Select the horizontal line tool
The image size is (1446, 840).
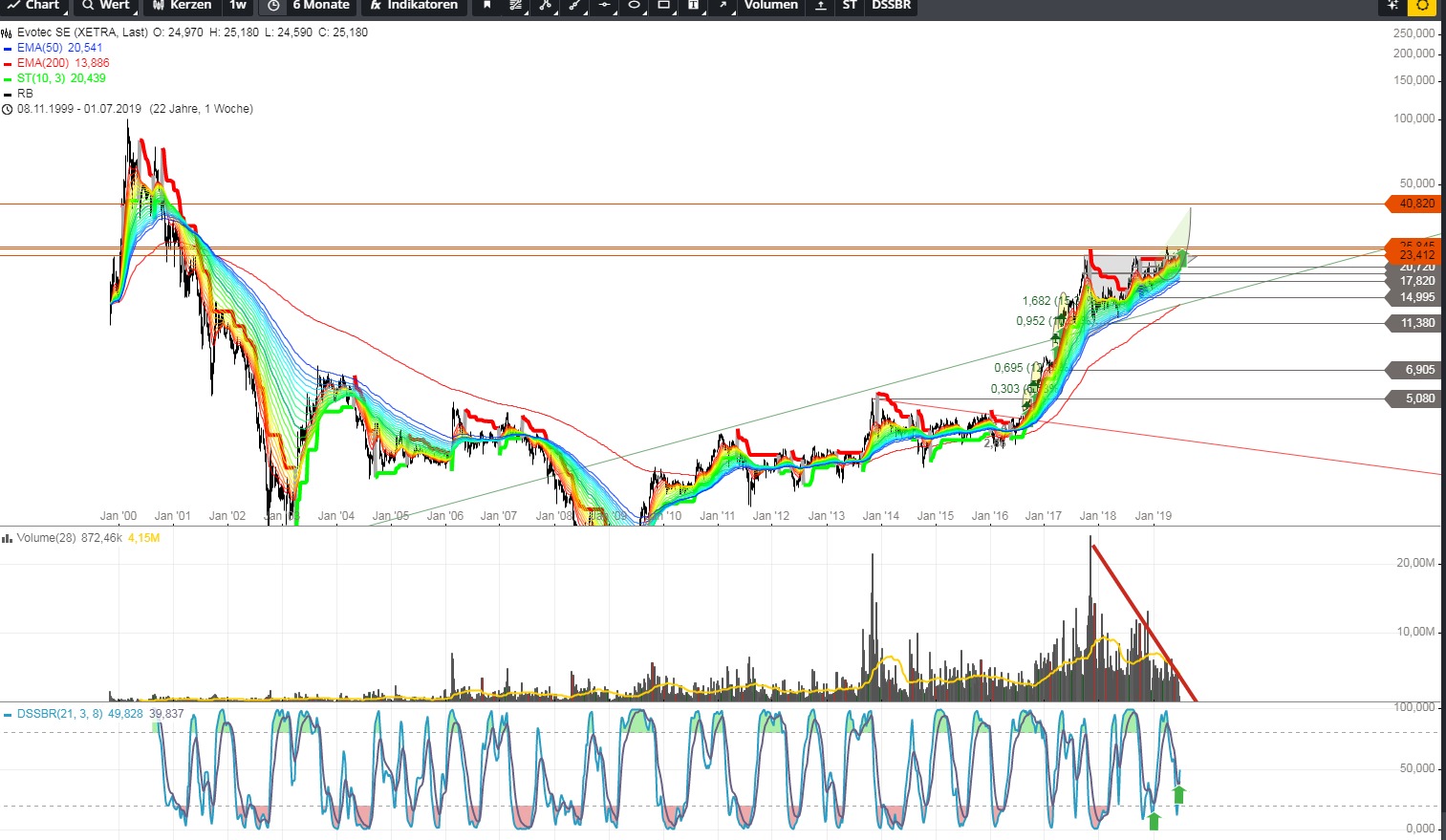pyautogui.click(x=604, y=6)
